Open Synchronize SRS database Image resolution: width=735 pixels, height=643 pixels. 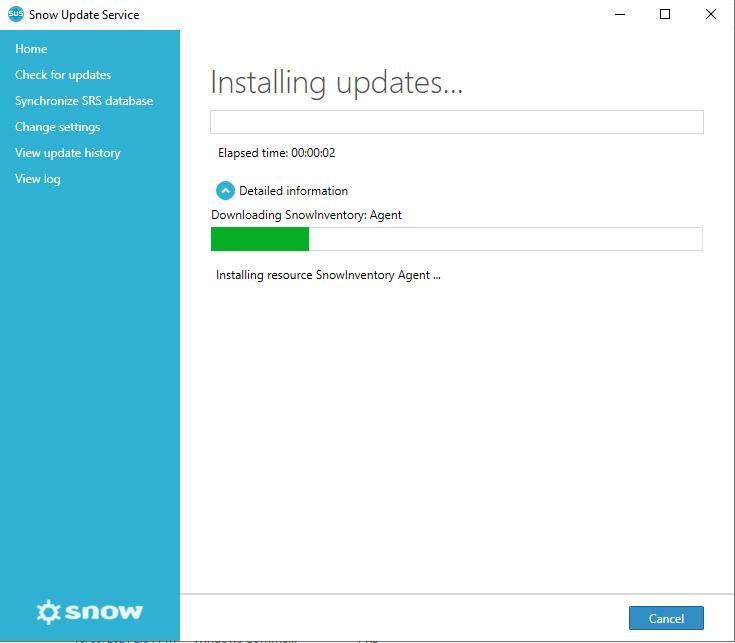(x=84, y=101)
